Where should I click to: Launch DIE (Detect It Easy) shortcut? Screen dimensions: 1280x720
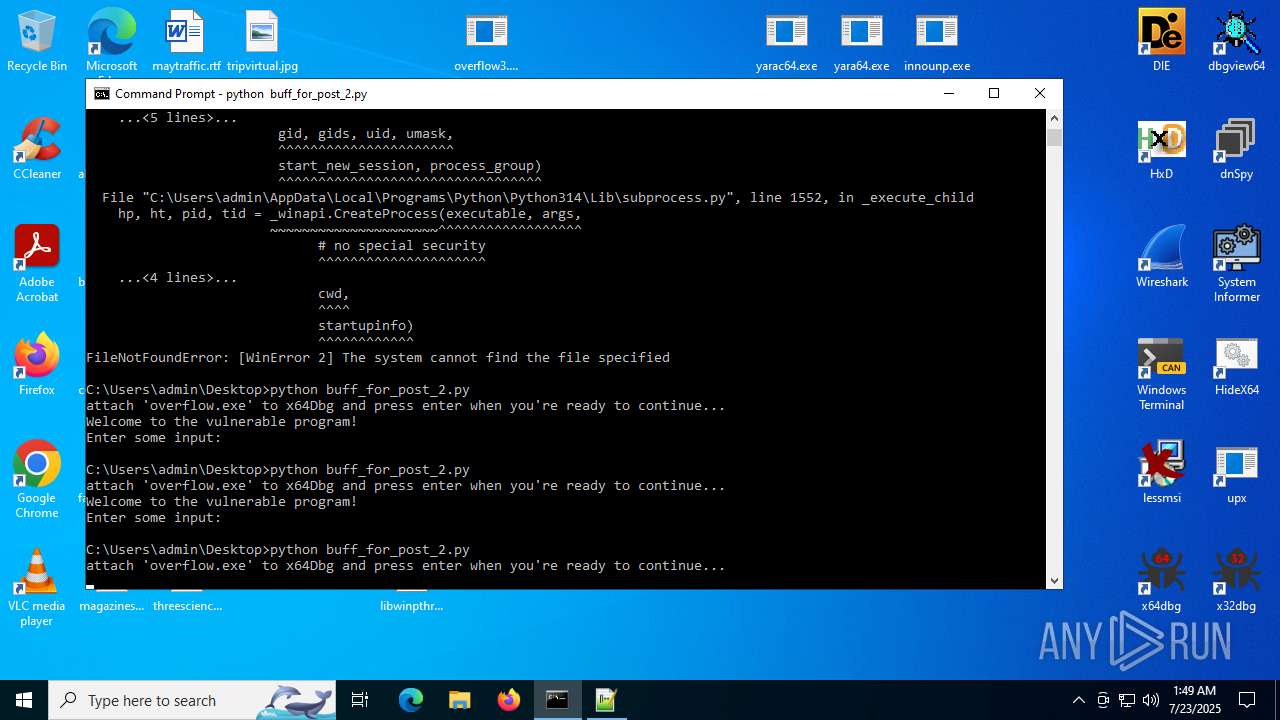[x=1161, y=41]
